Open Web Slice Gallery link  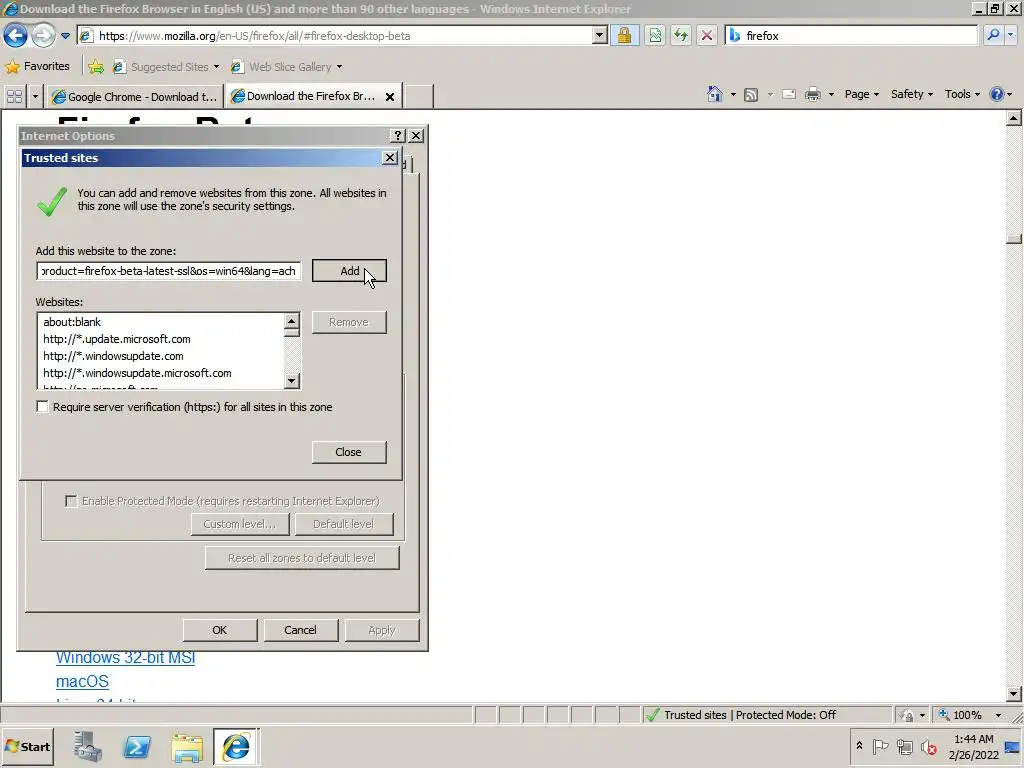click(x=286, y=67)
